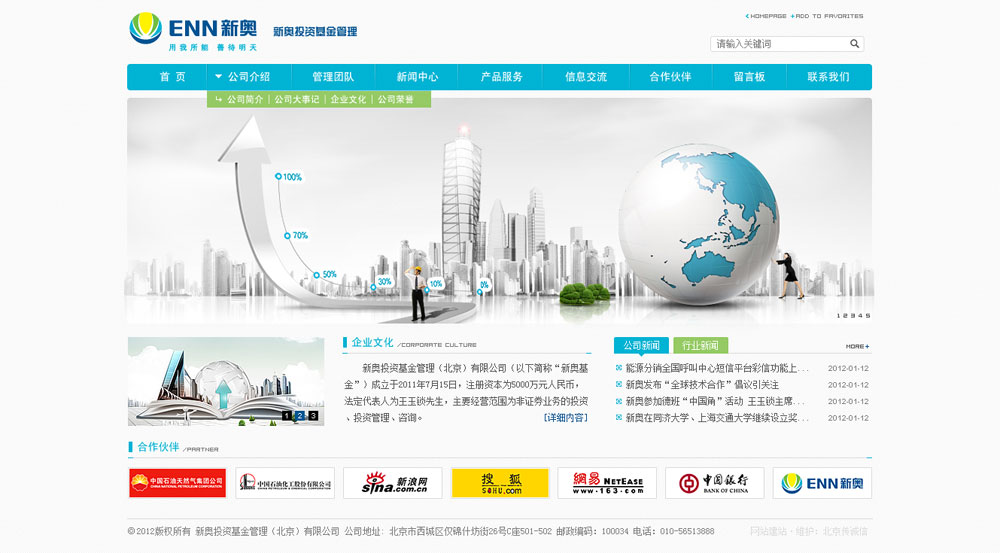Image resolution: width=1000 pixels, height=553 pixels.
Task: Open the Sohu 搜狐 partner logo
Action: [500, 483]
